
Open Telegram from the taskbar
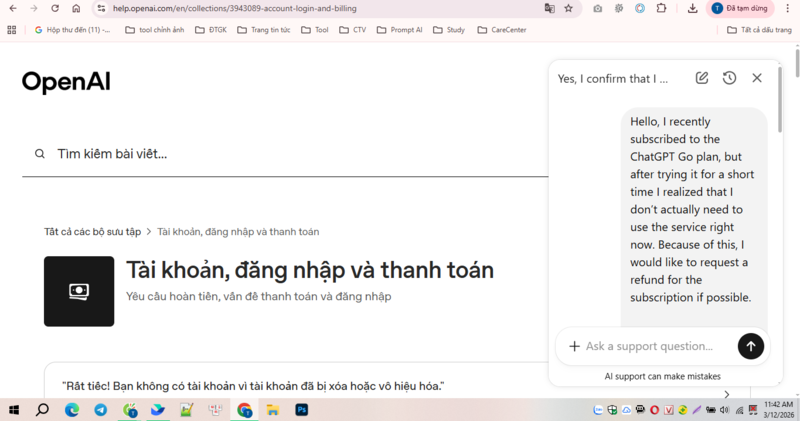coord(101,410)
